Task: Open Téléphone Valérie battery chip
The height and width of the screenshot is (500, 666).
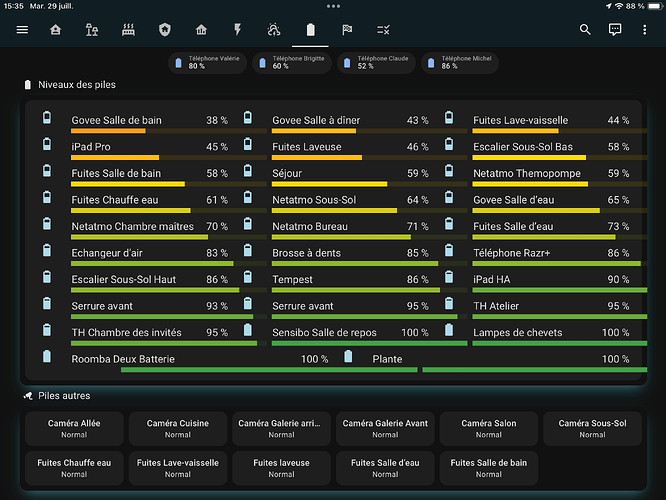Action: pos(207,62)
